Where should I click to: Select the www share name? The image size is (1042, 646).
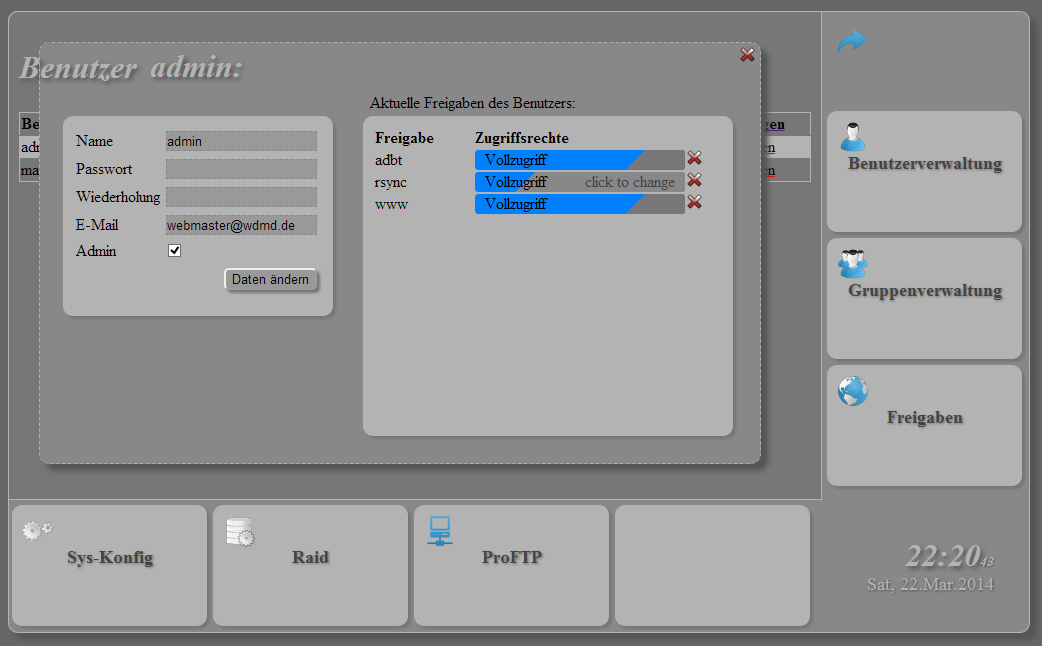(391, 205)
